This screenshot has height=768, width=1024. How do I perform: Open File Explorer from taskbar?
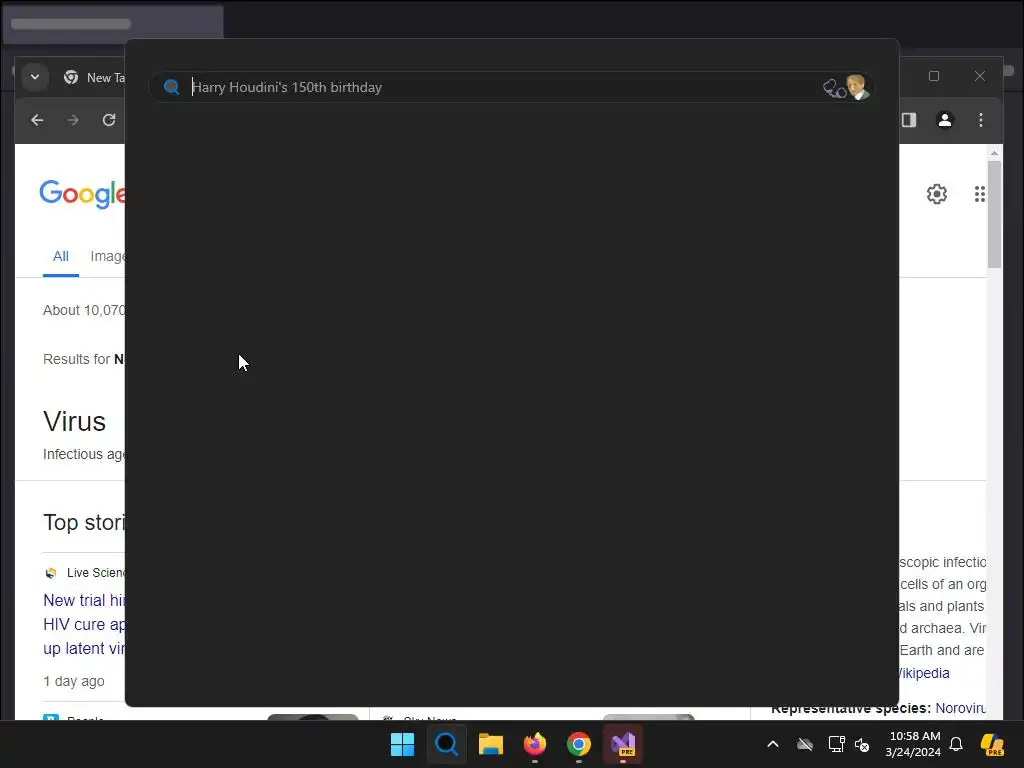[x=490, y=744]
